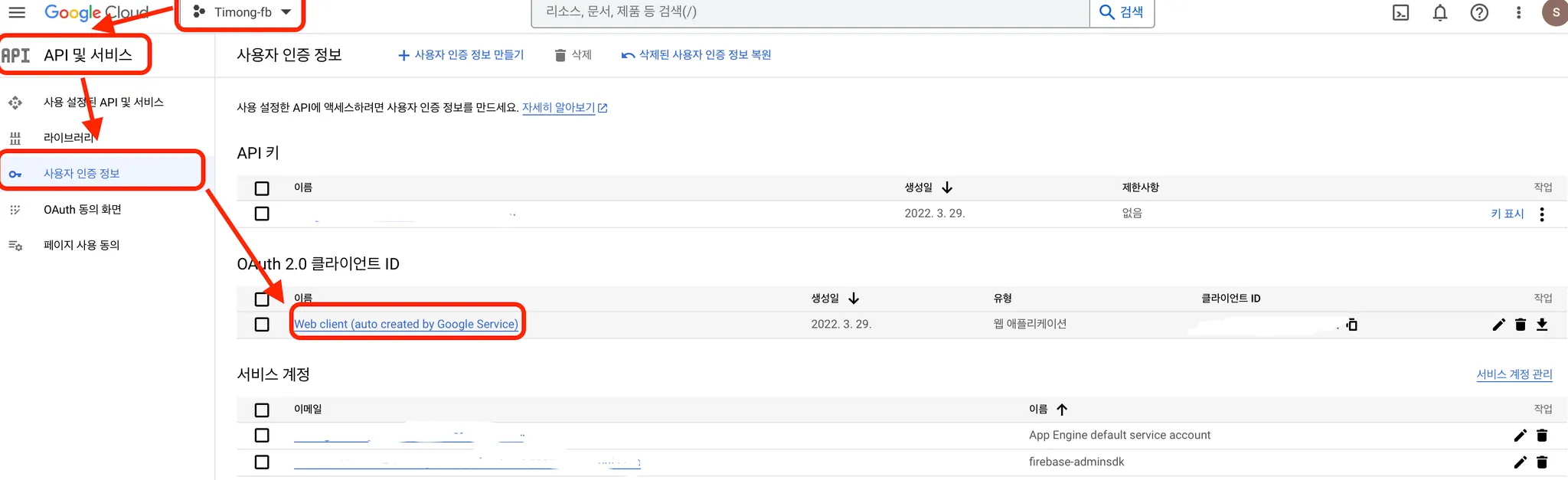Activate Cloud Shell terminal icon
1568x480 pixels.
pyautogui.click(x=1400, y=12)
